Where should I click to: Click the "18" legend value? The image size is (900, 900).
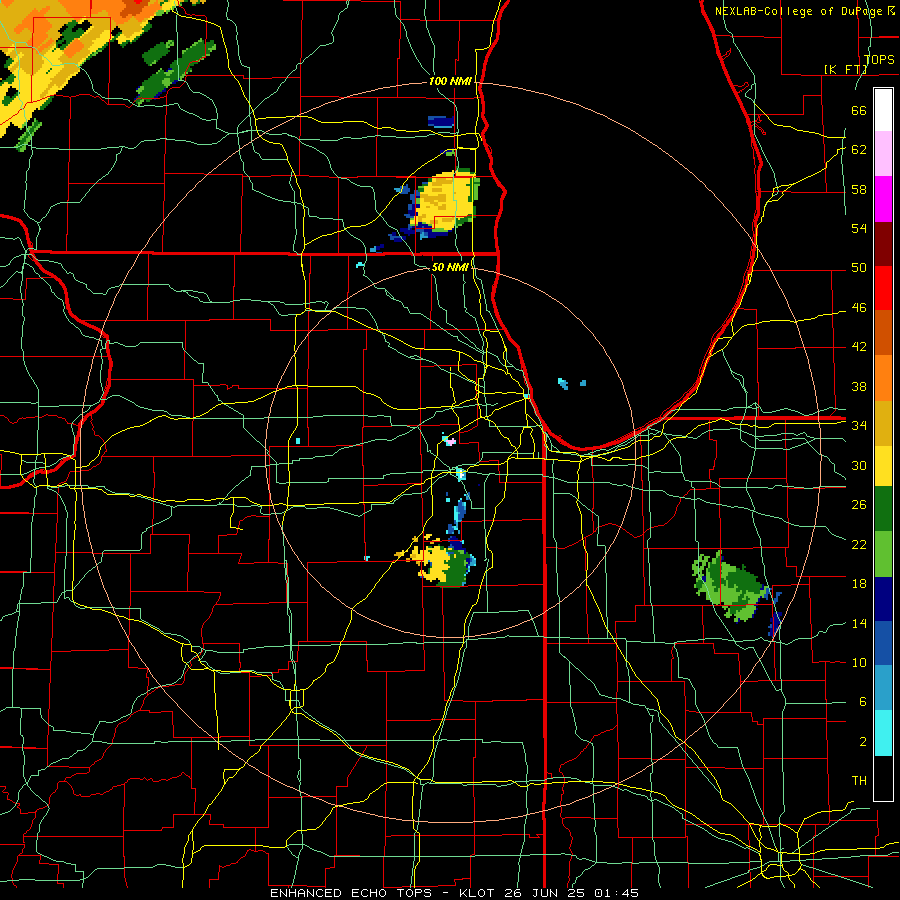pyautogui.click(x=859, y=584)
